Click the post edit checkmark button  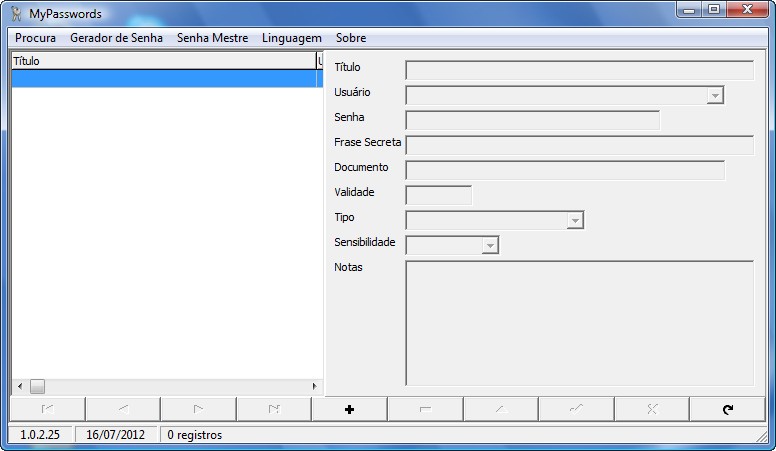coord(576,409)
